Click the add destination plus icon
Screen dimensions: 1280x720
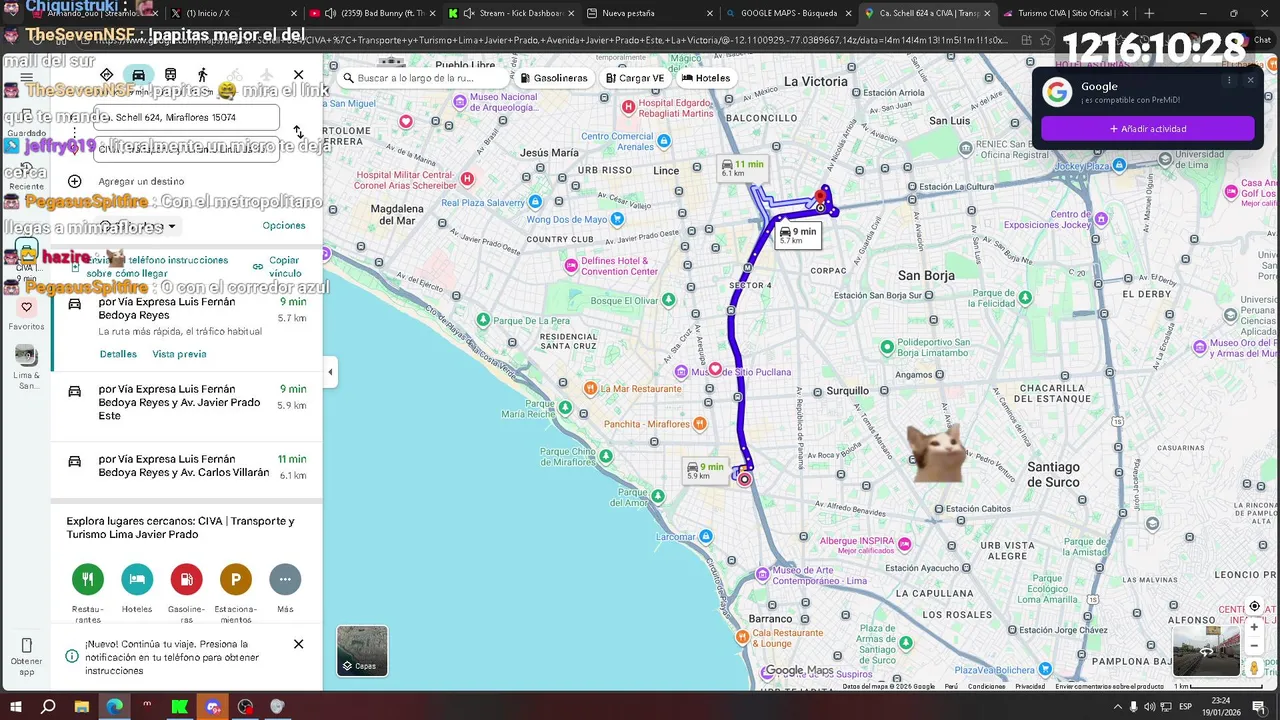pyautogui.click(x=75, y=181)
